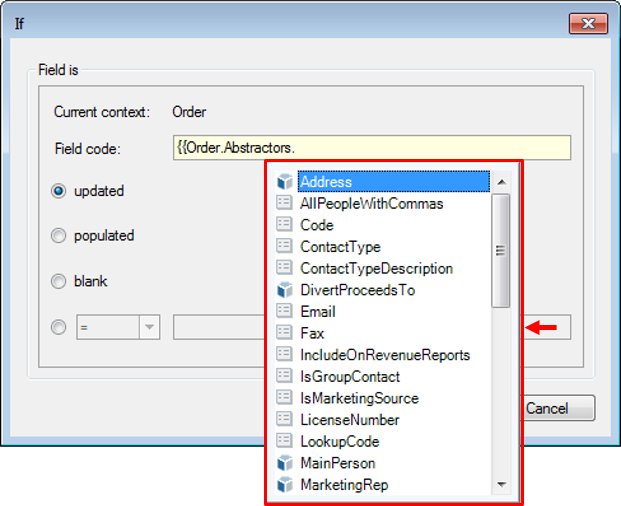Click the Email field icon

click(x=284, y=311)
